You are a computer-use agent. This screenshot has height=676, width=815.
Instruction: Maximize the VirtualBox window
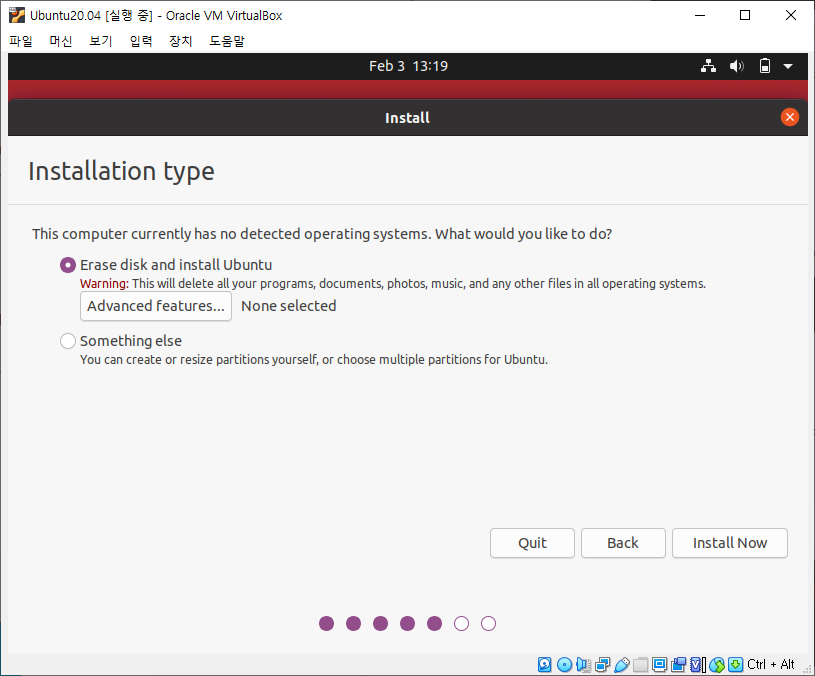(x=745, y=15)
